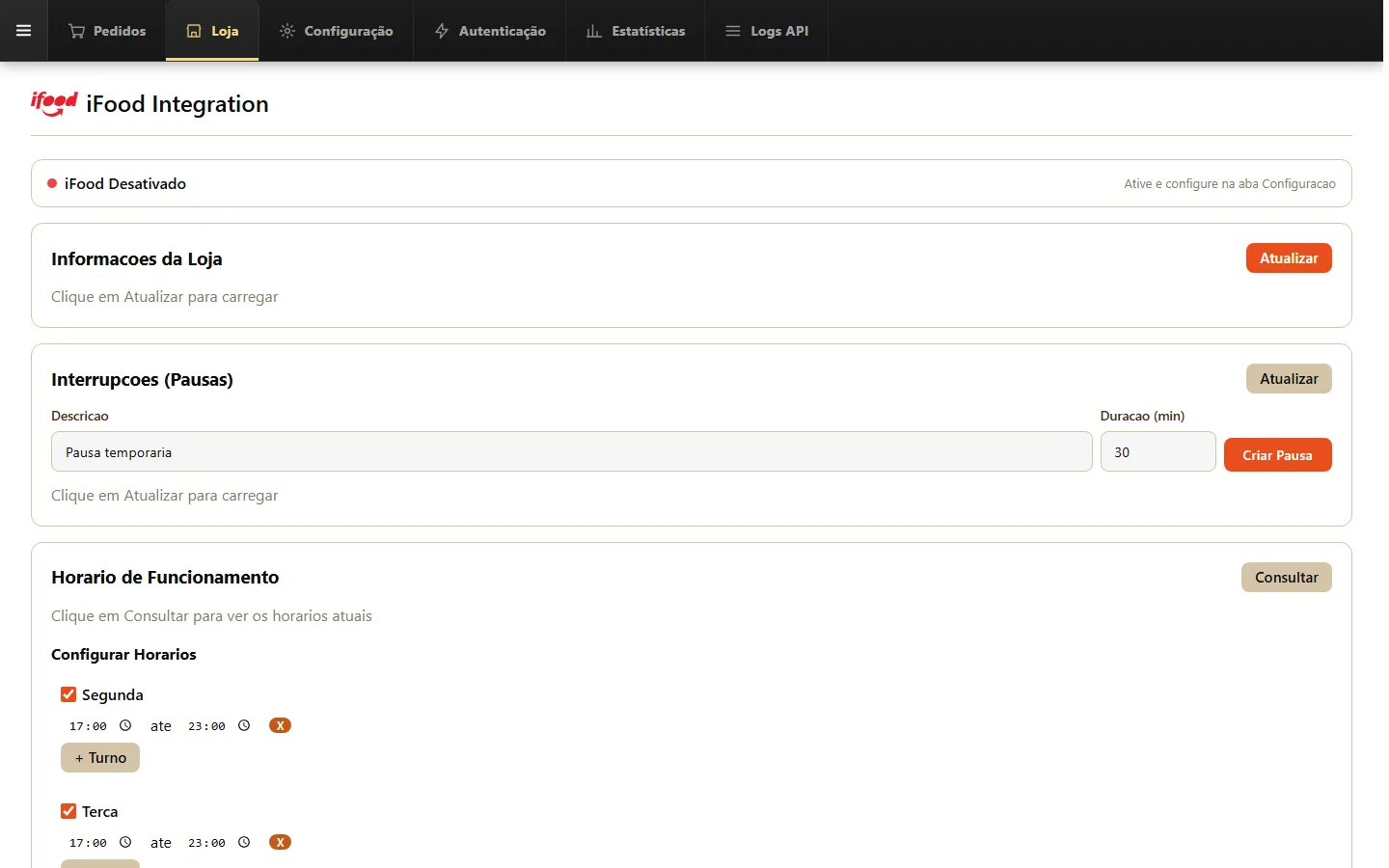Image resolution: width=1389 pixels, height=868 pixels.
Task: Uncheck the Terca checkbox
Action: coord(68,811)
